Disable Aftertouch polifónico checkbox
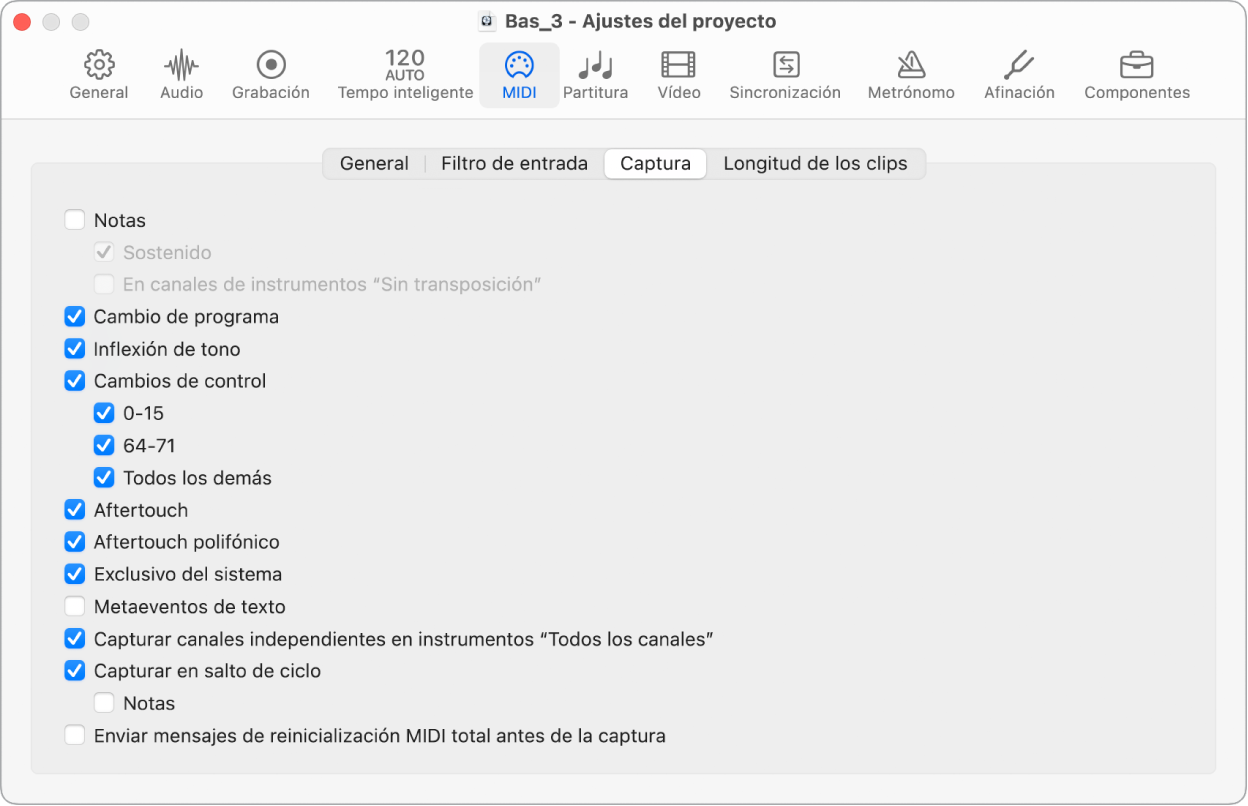Viewport: 1248px width, 806px height. (75, 542)
